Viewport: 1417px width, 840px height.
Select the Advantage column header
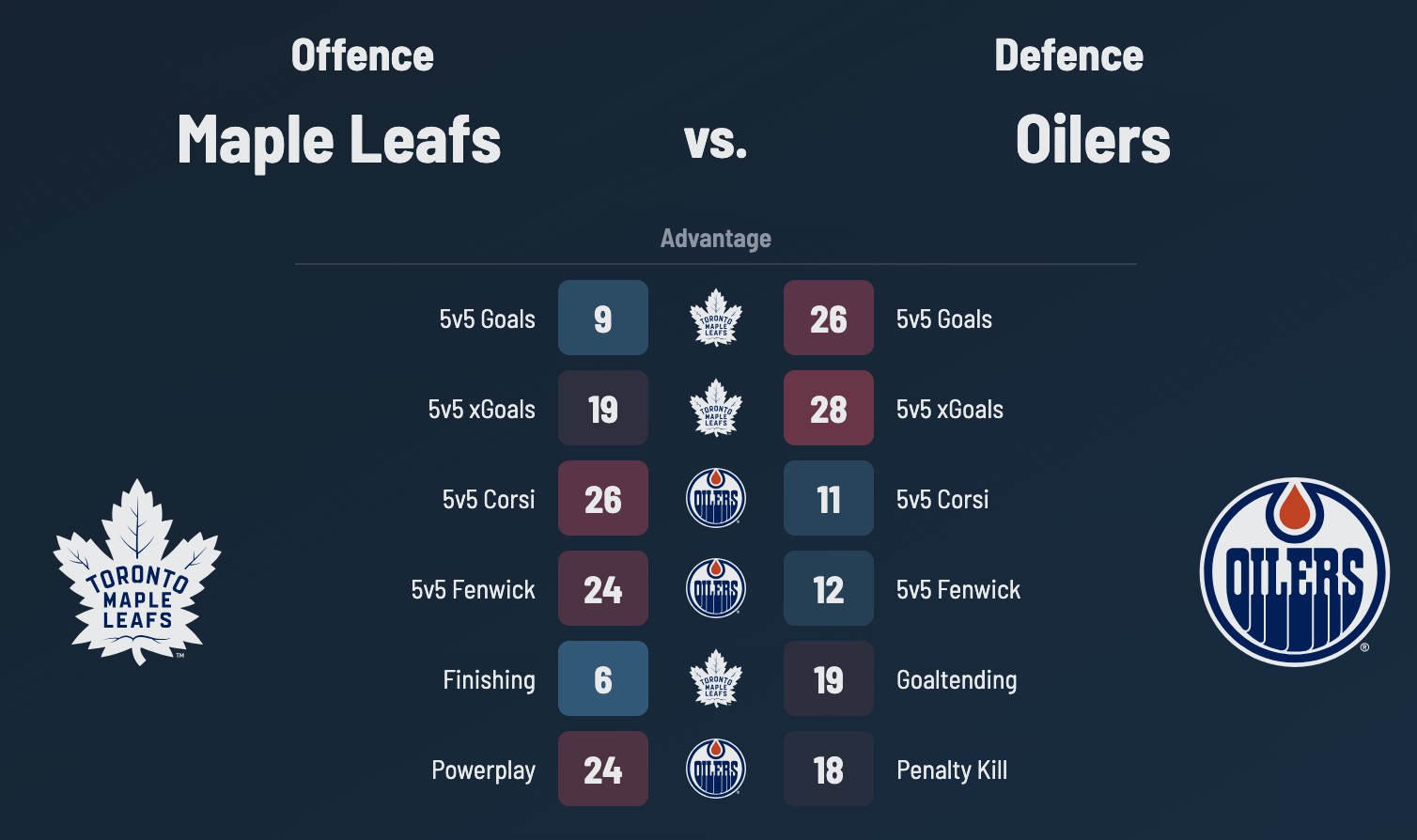[716, 238]
